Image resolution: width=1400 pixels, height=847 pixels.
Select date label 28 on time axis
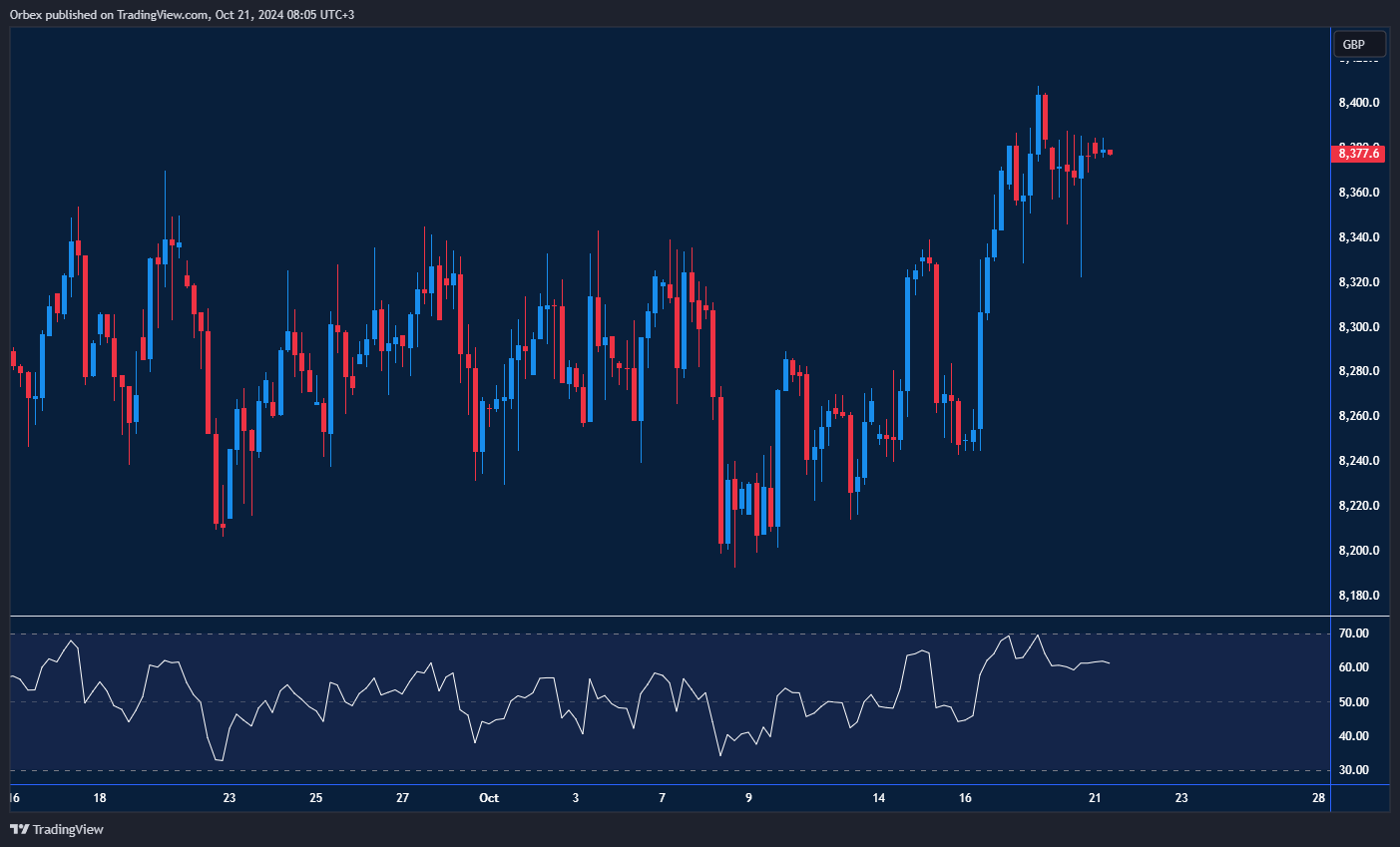pos(1319,798)
